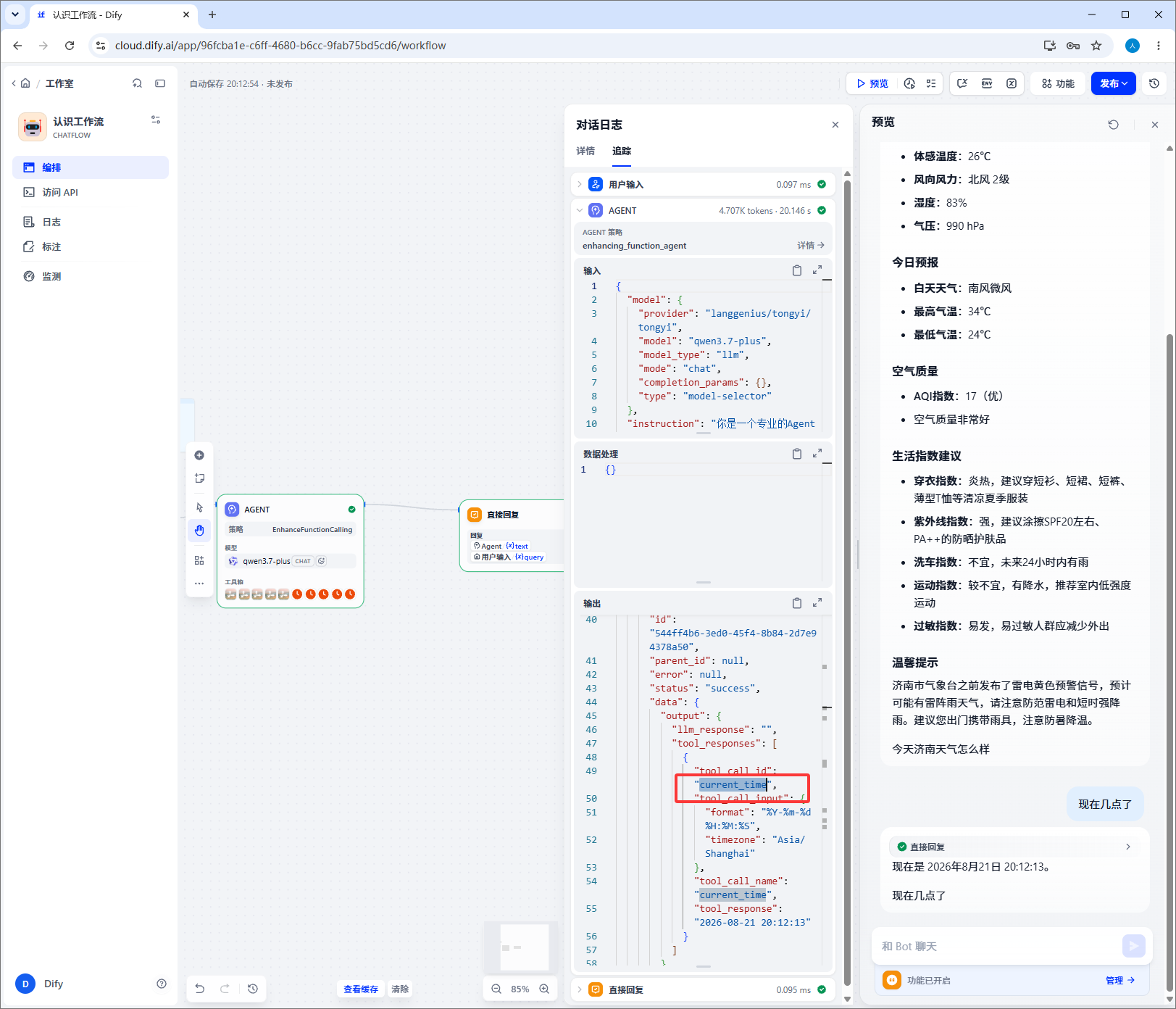This screenshot has height=1009, width=1176.
Task: Open the scheduled run icon beside 预览
Action: (910, 83)
